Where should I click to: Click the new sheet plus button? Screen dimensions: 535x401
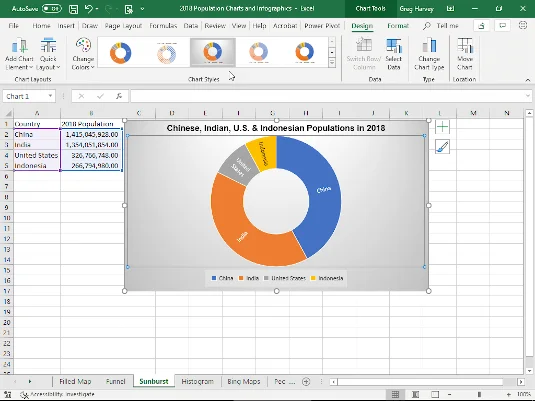pyautogui.click(x=306, y=382)
